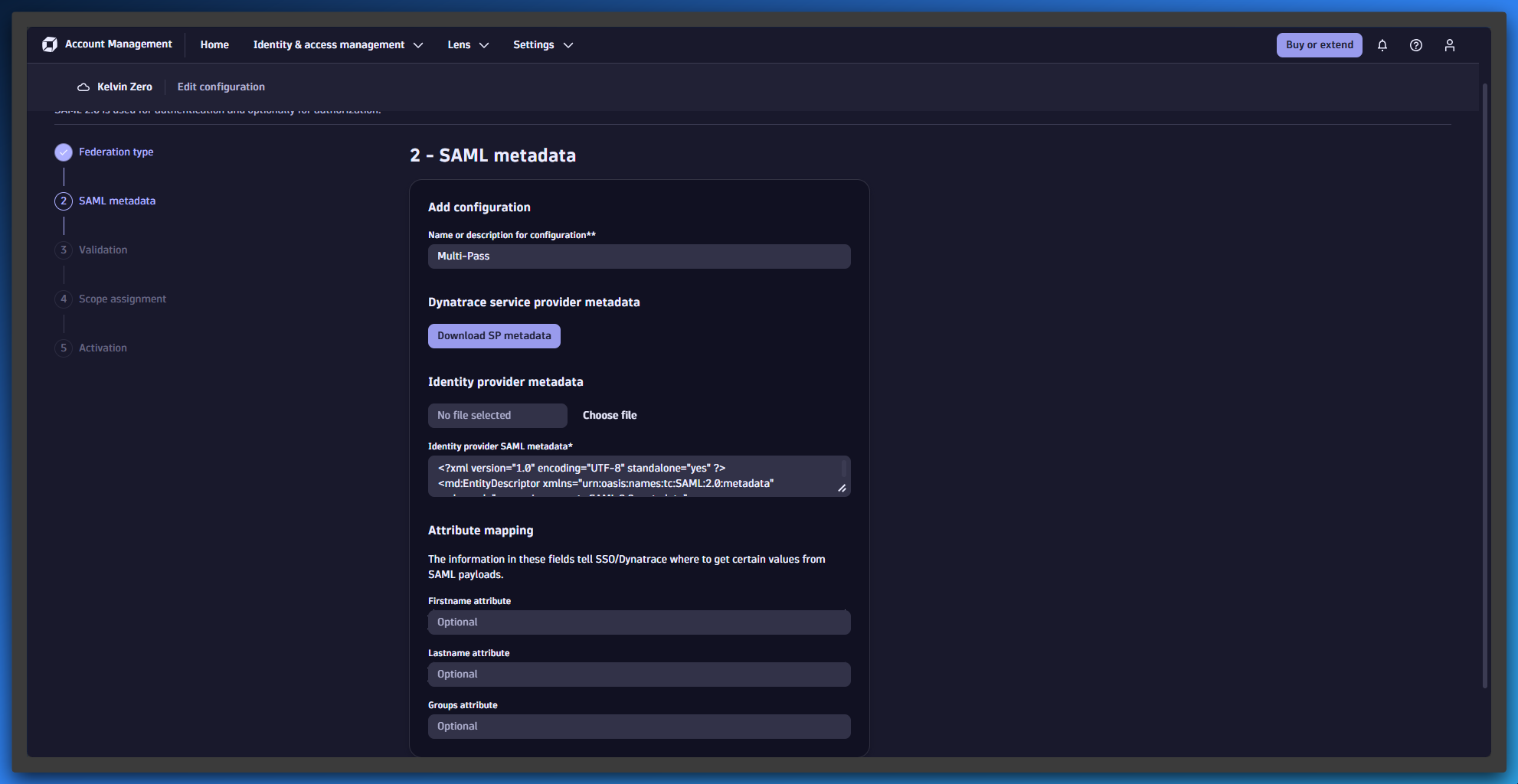
Task: Open the user profile icon
Action: coord(1450,45)
